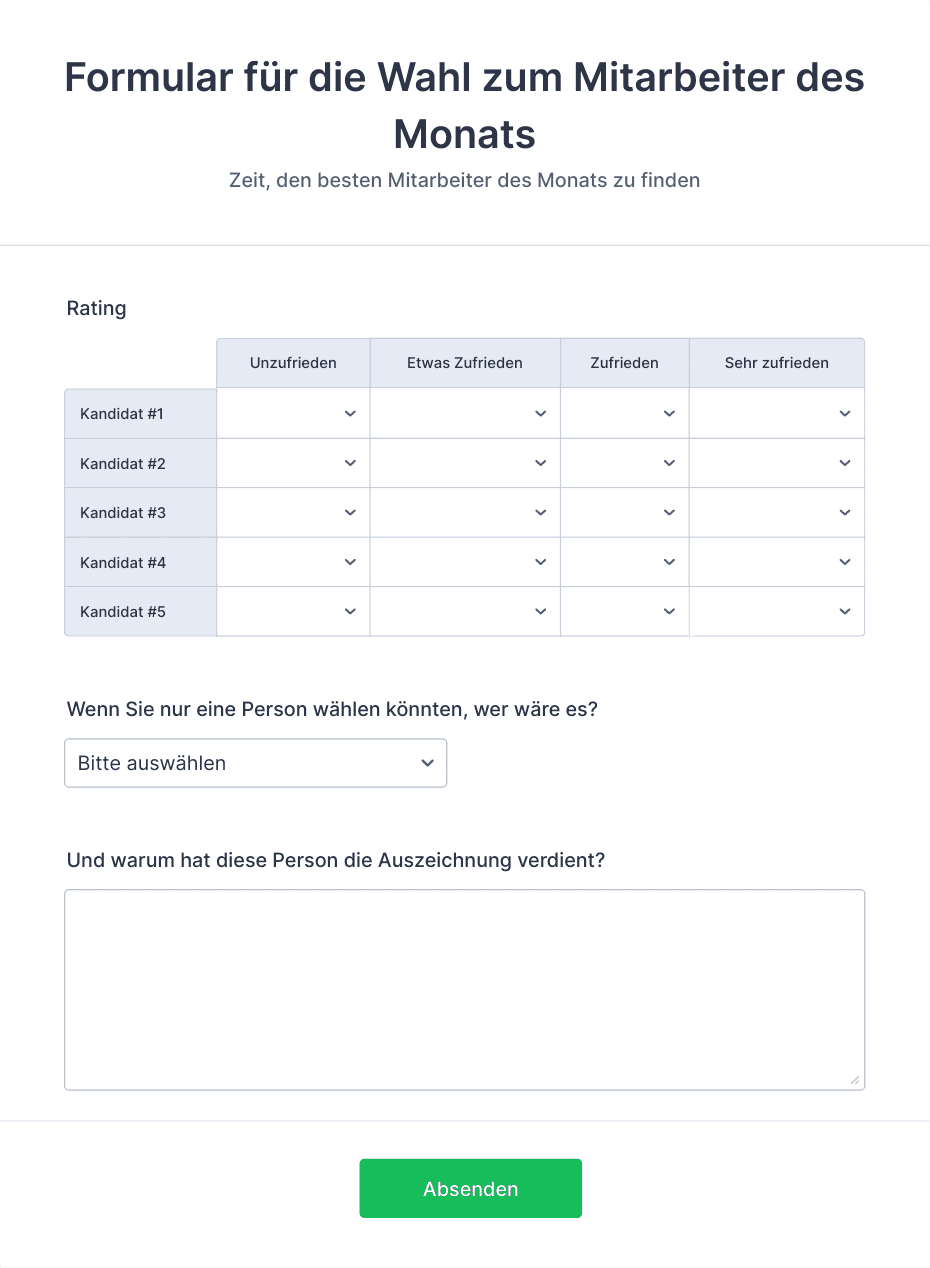Screen dimensions: 930x1268
Task: Open the Unzufrieden dropdown for Kandidat #2
Action: pyautogui.click(x=292, y=463)
